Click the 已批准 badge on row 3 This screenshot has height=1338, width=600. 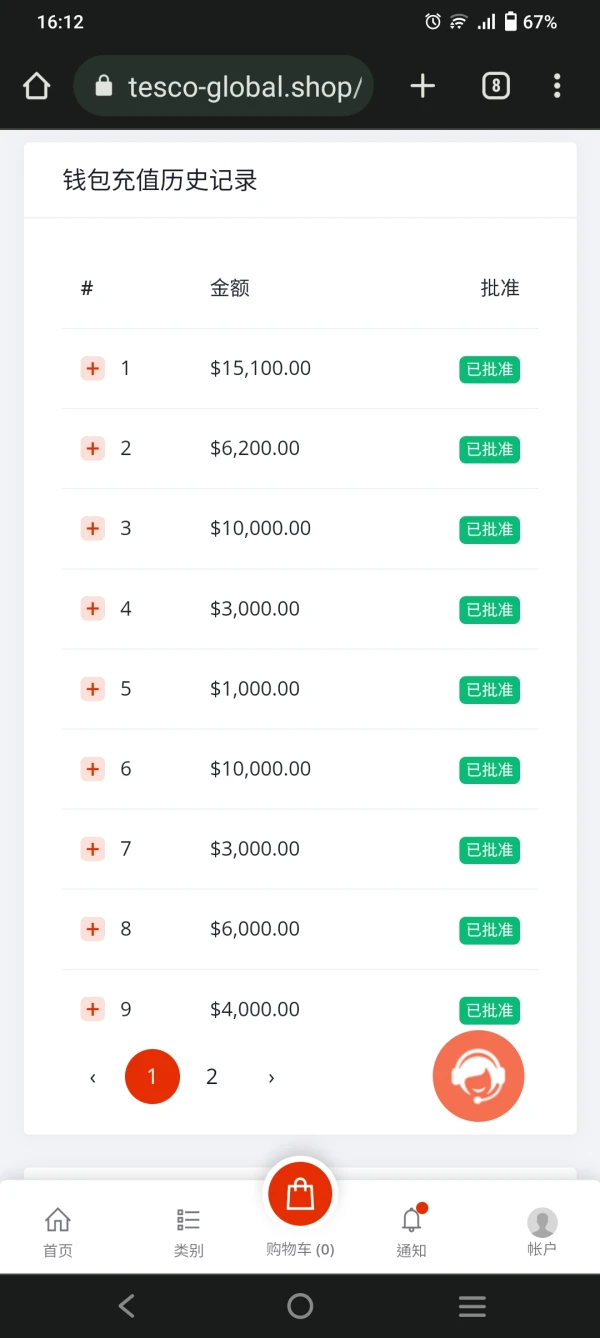tap(490, 530)
